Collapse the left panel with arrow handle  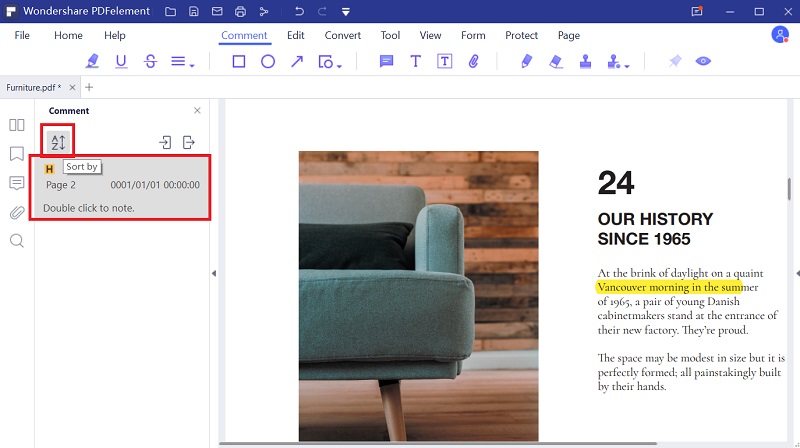[x=213, y=273]
